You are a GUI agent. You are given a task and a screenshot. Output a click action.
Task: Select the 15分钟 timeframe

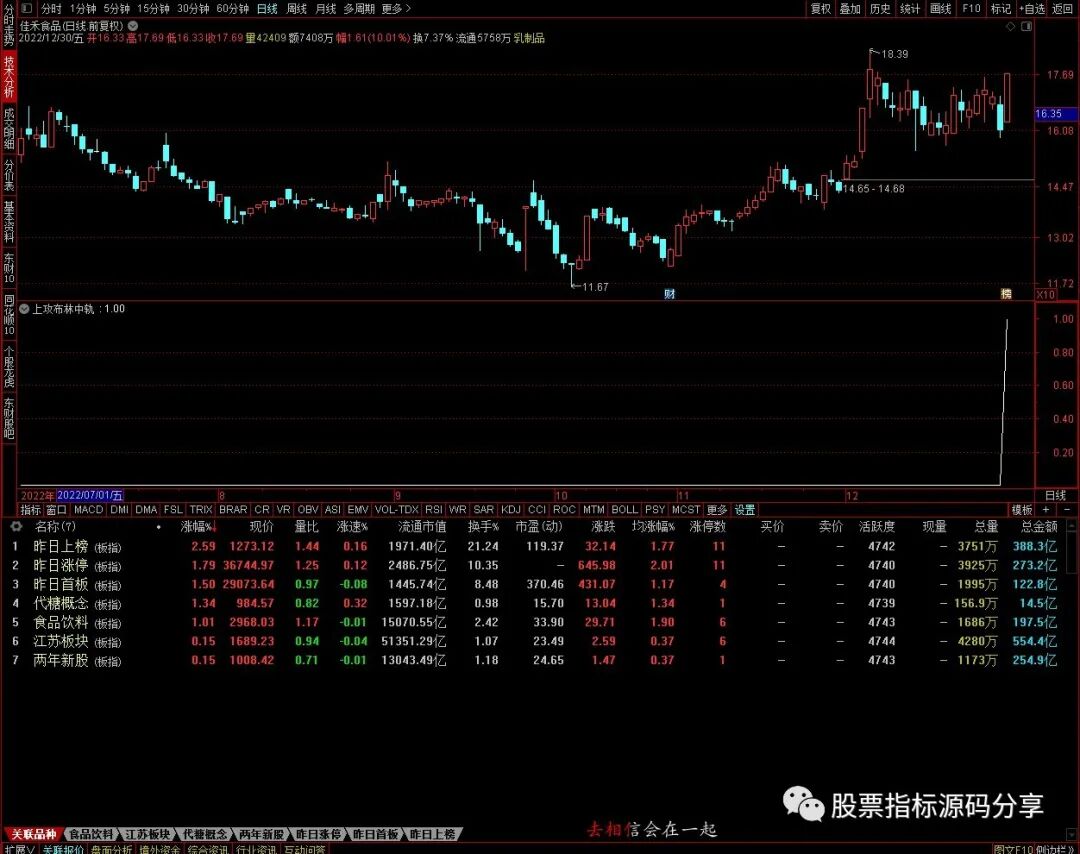153,8
